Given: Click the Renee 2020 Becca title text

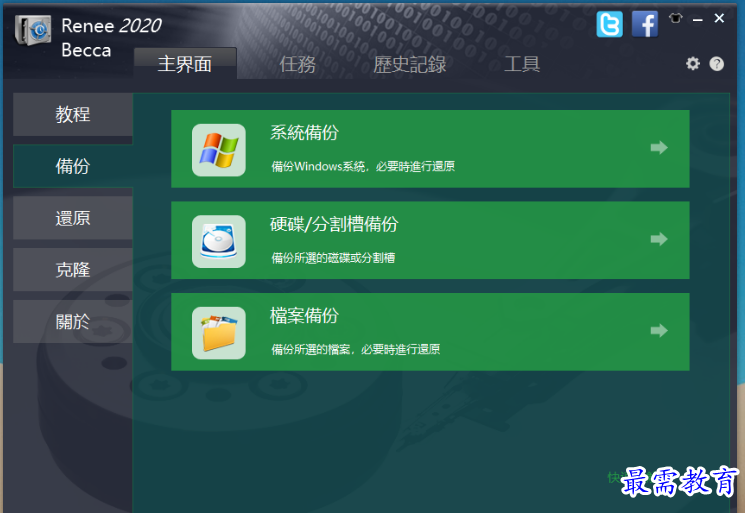Looking at the screenshot, I should pyautogui.click(x=111, y=38).
